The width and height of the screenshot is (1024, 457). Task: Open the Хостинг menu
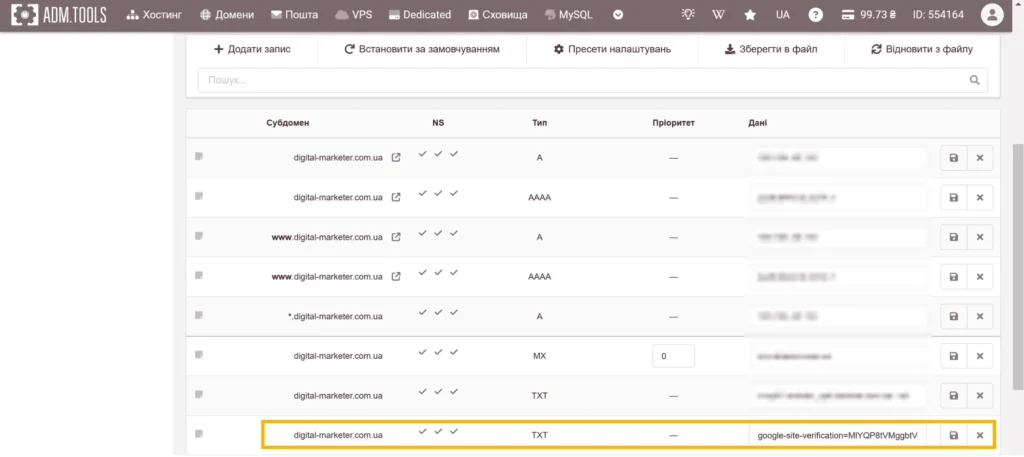(x=154, y=14)
